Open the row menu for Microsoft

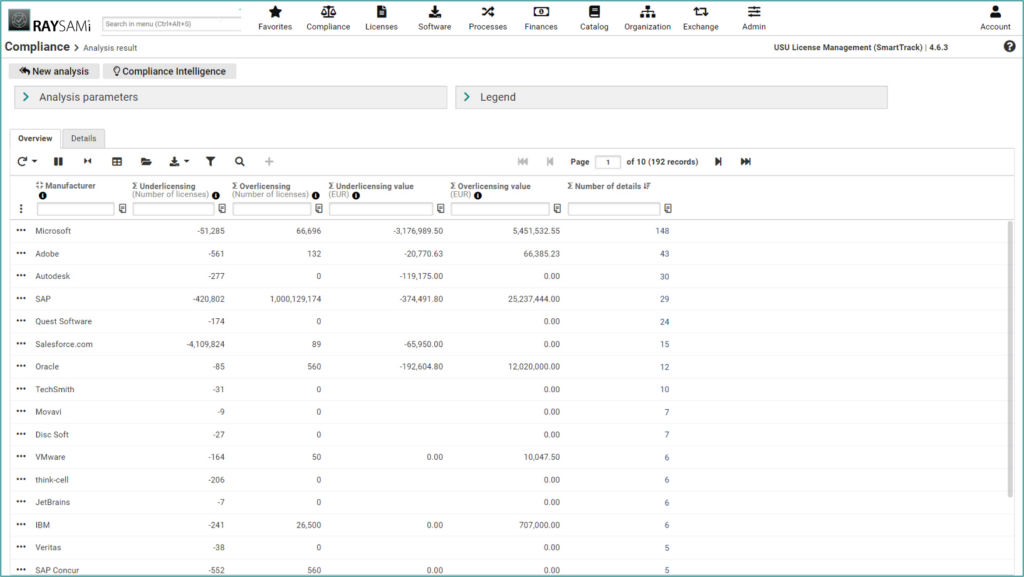(x=21, y=230)
